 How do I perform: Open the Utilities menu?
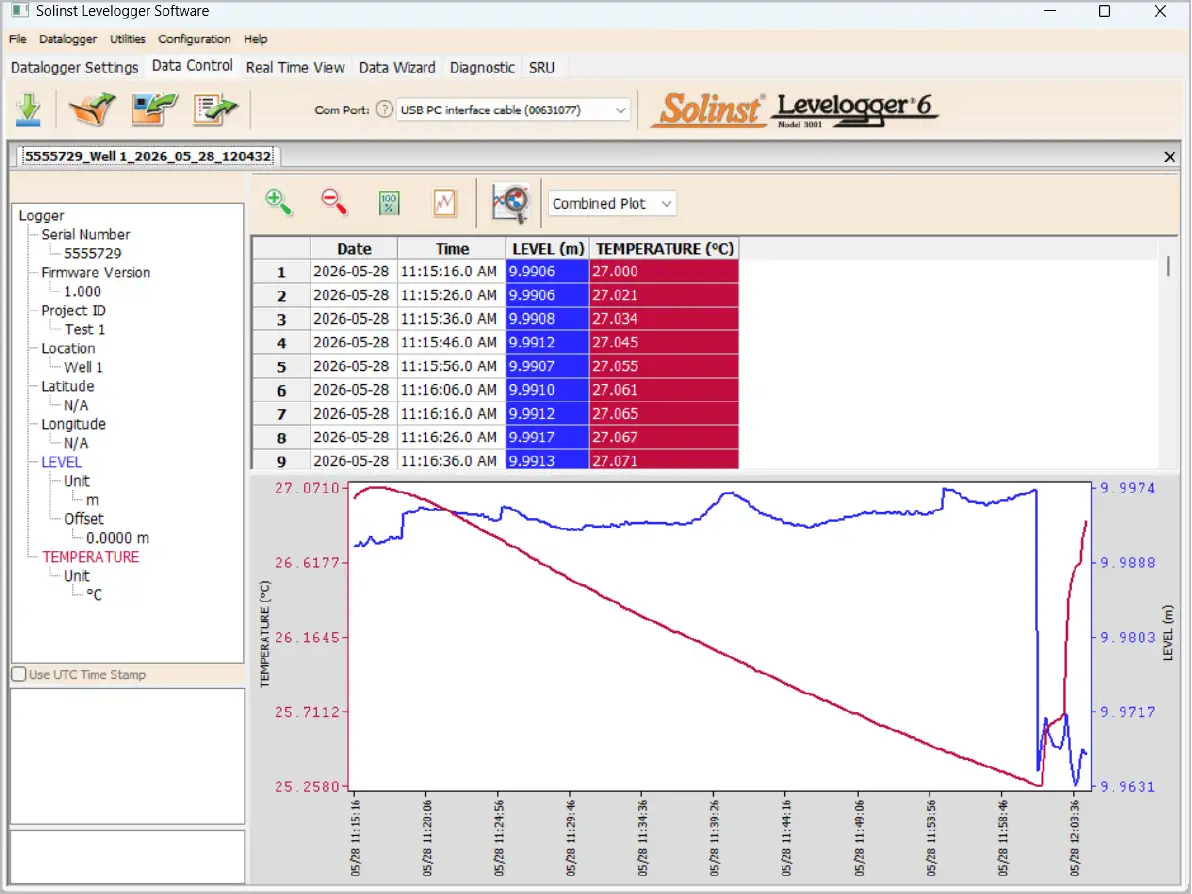128,39
